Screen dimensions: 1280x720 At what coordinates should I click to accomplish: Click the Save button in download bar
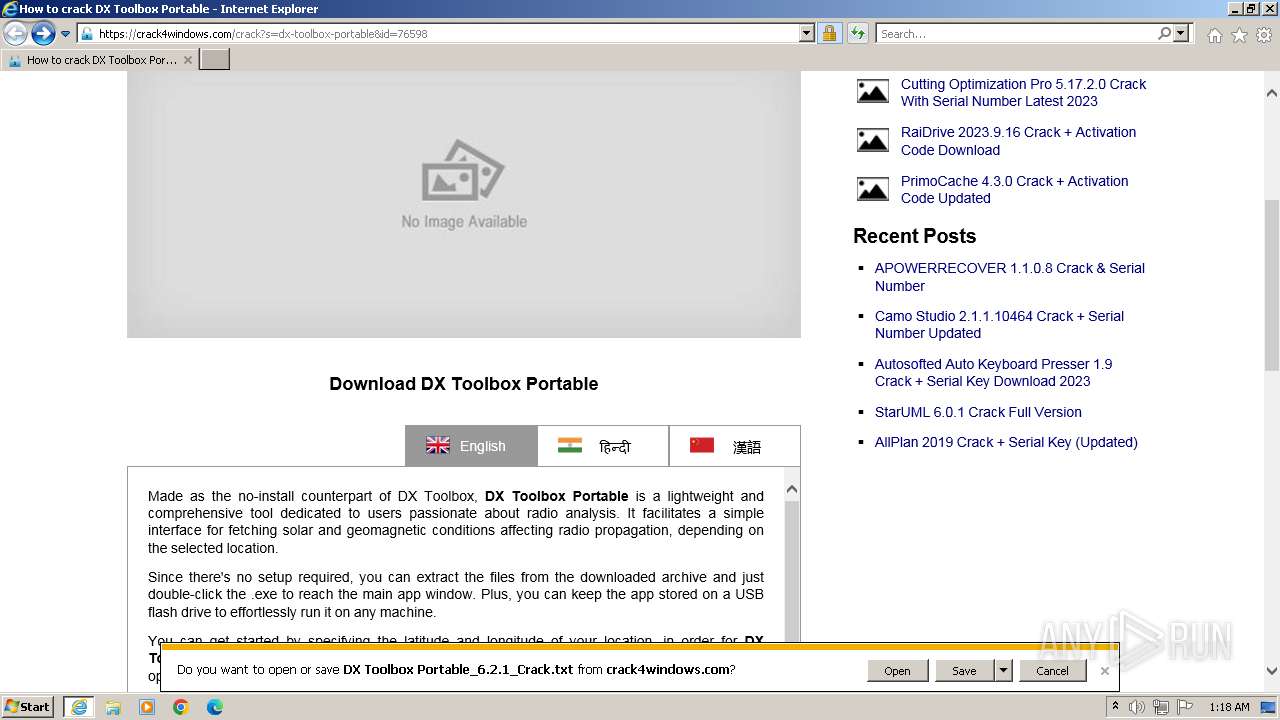click(x=964, y=671)
